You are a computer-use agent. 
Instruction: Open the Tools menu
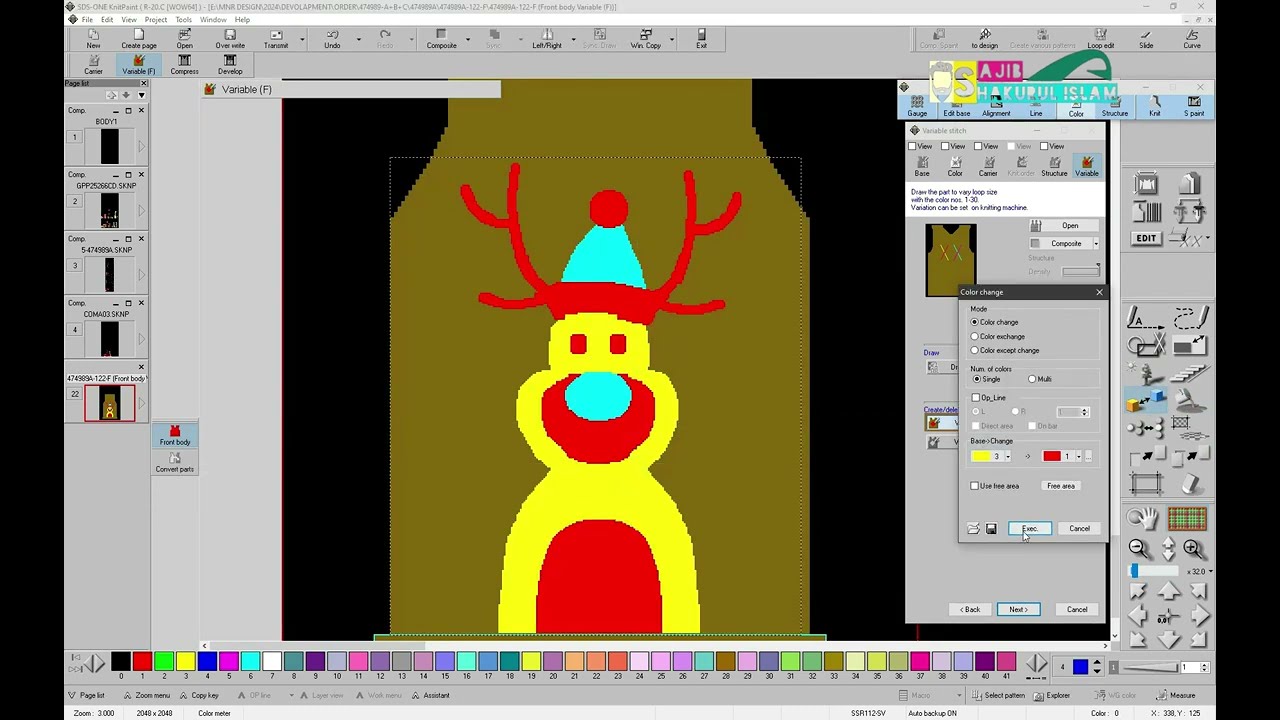pos(183,20)
